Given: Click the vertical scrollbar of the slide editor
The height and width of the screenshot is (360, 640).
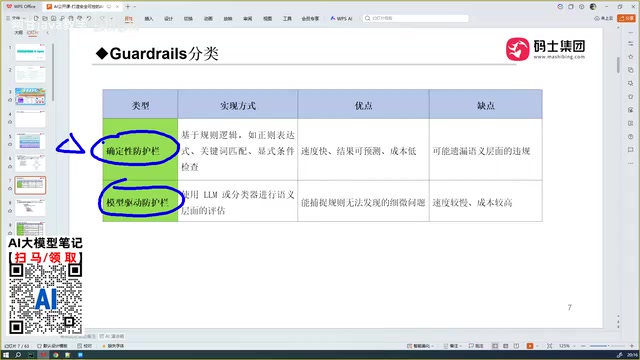Looking at the screenshot, I should tap(618, 65).
